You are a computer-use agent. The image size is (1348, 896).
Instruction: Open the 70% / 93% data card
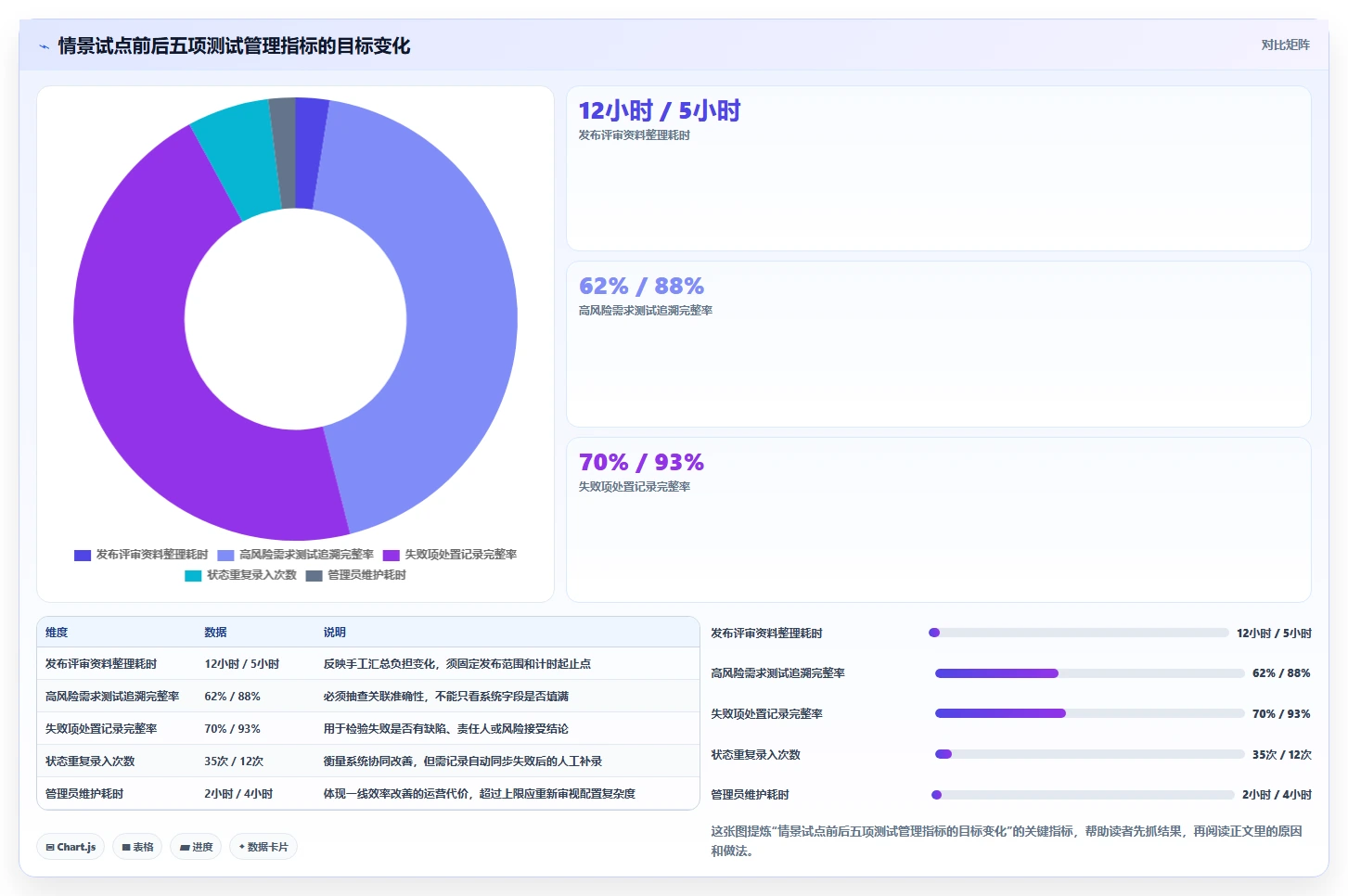click(938, 519)
